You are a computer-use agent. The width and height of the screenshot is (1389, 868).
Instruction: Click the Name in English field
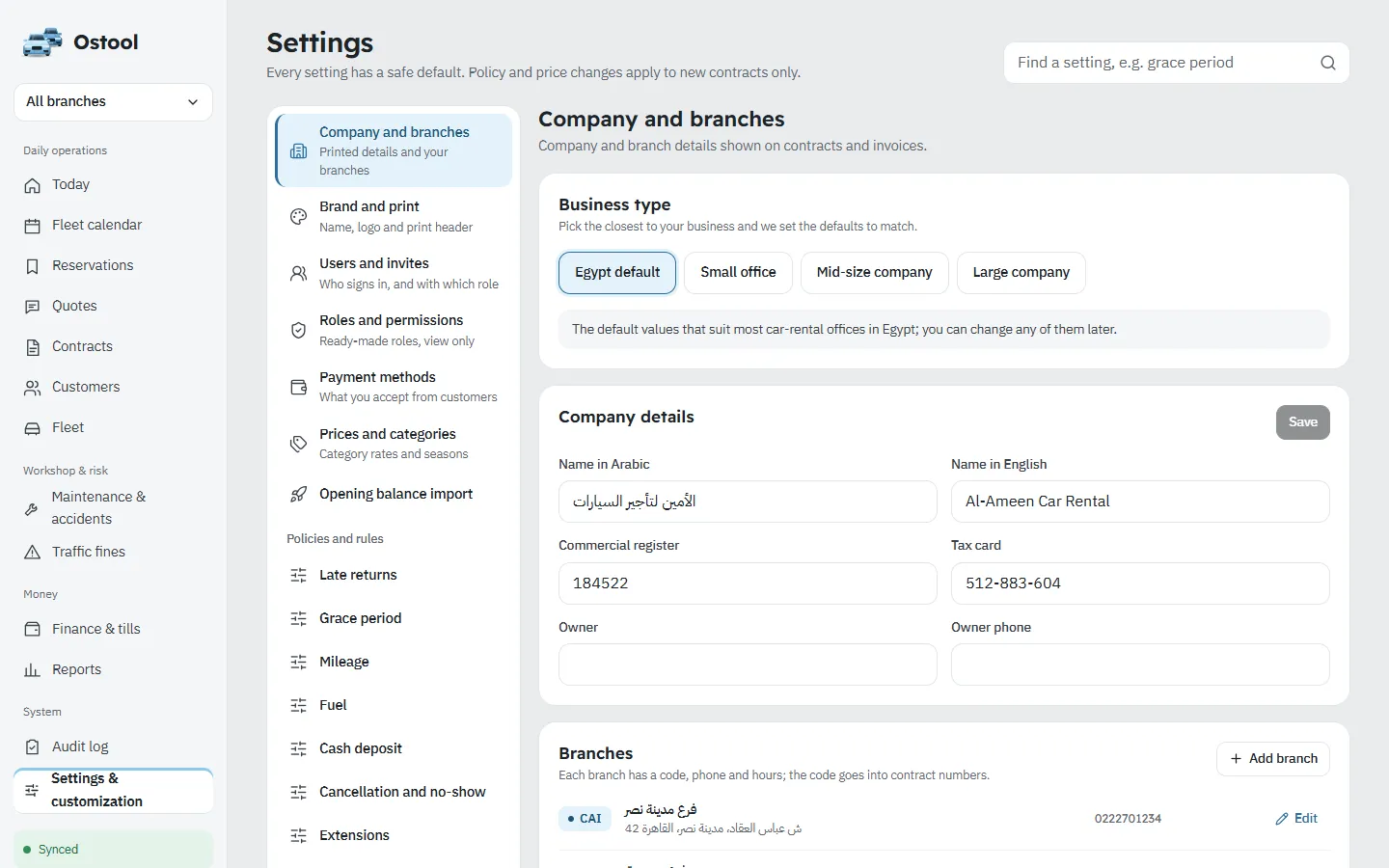point(1140,502)
